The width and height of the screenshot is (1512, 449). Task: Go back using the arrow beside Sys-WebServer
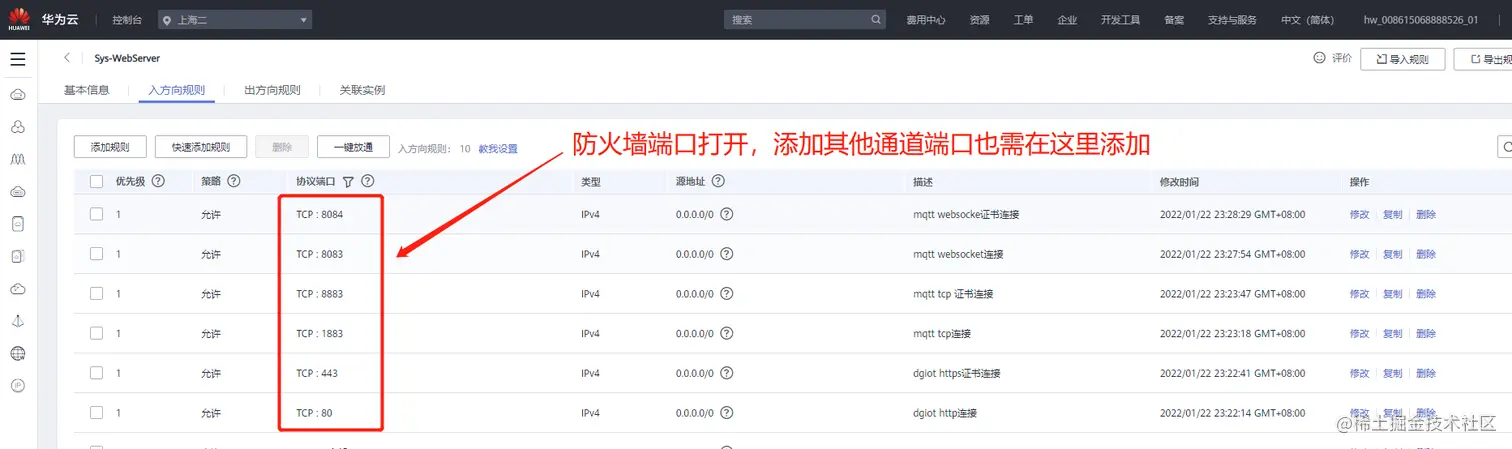[67, 58]
